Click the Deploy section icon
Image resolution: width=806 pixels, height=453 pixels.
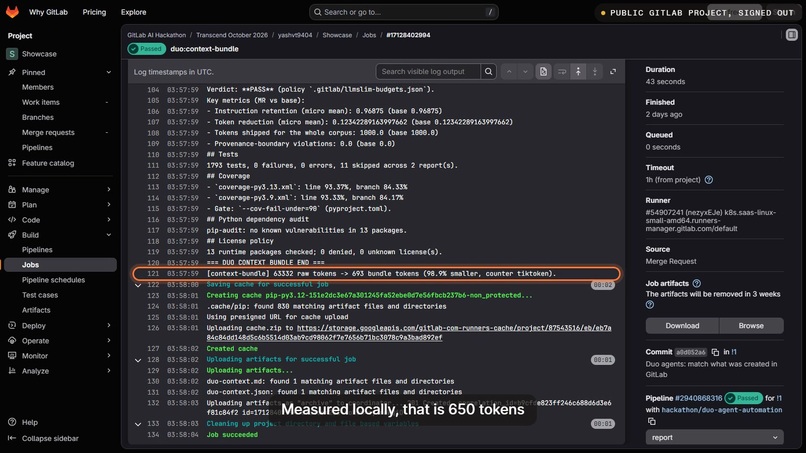[x=12, y=325]
